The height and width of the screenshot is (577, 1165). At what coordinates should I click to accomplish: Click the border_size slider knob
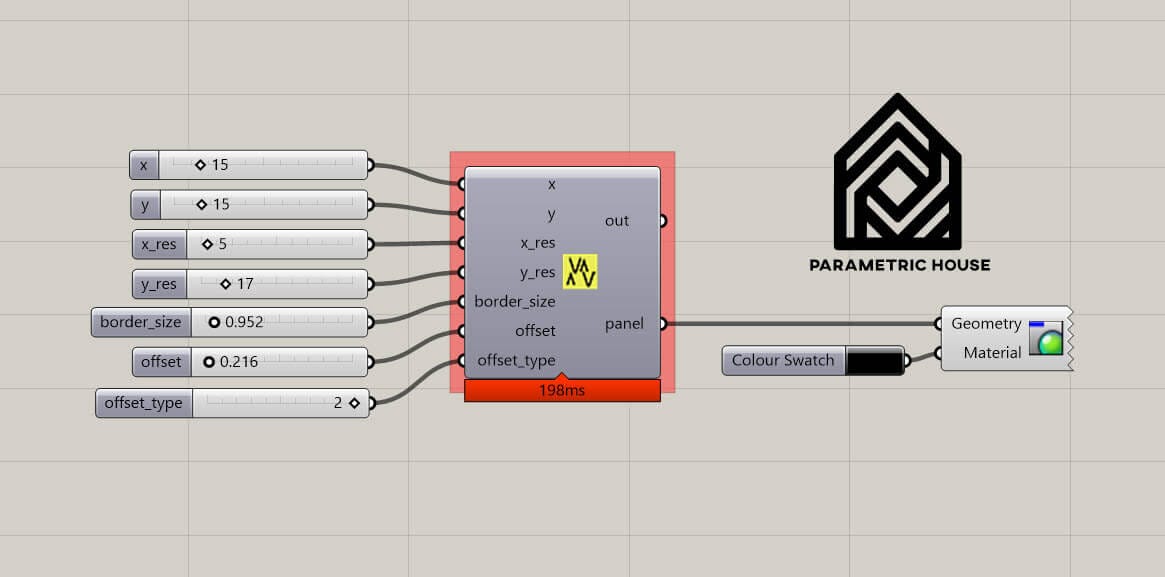[x=214, y=323]
